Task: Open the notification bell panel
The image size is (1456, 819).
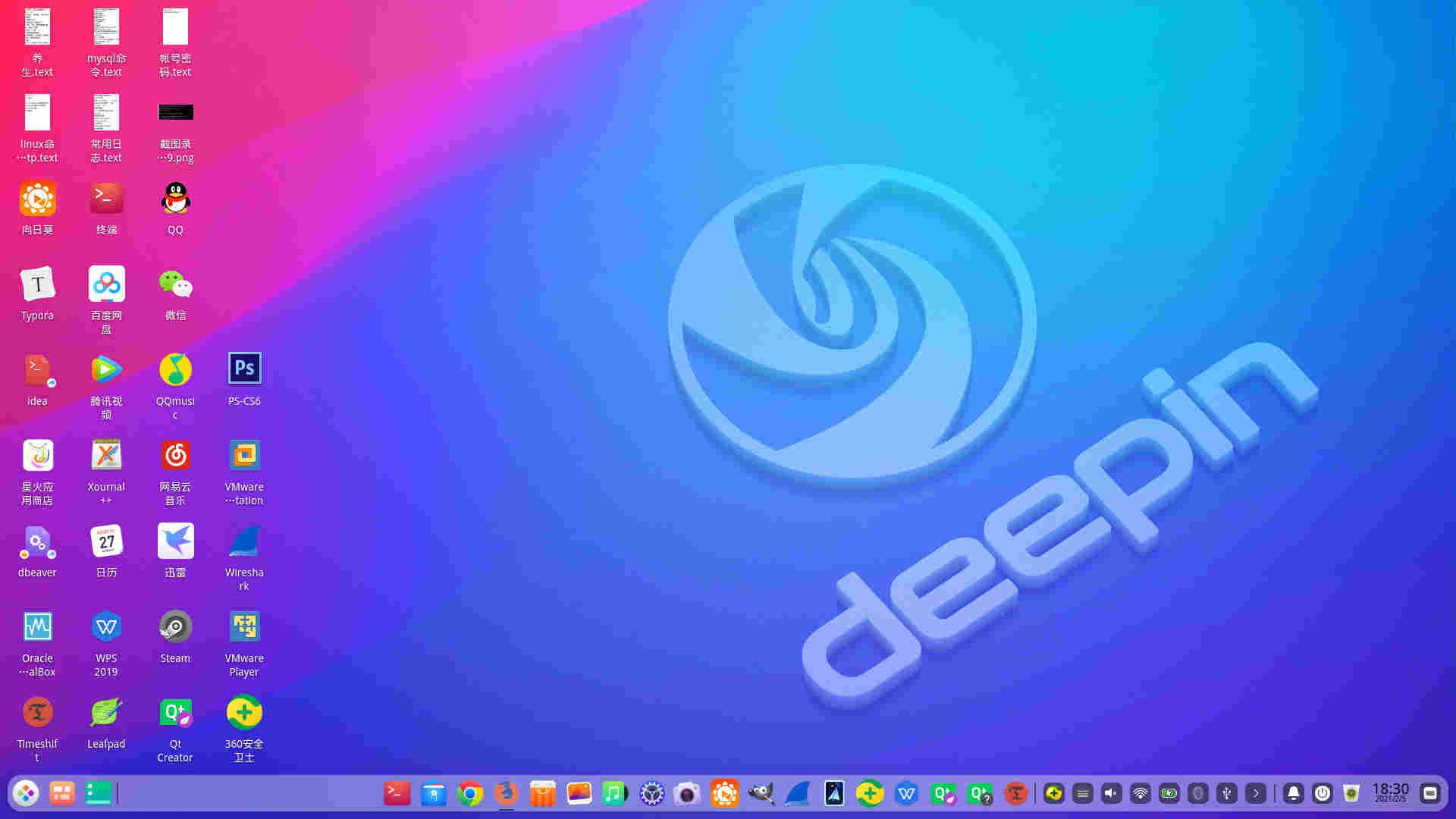Action: click(x=1294, y=793)
